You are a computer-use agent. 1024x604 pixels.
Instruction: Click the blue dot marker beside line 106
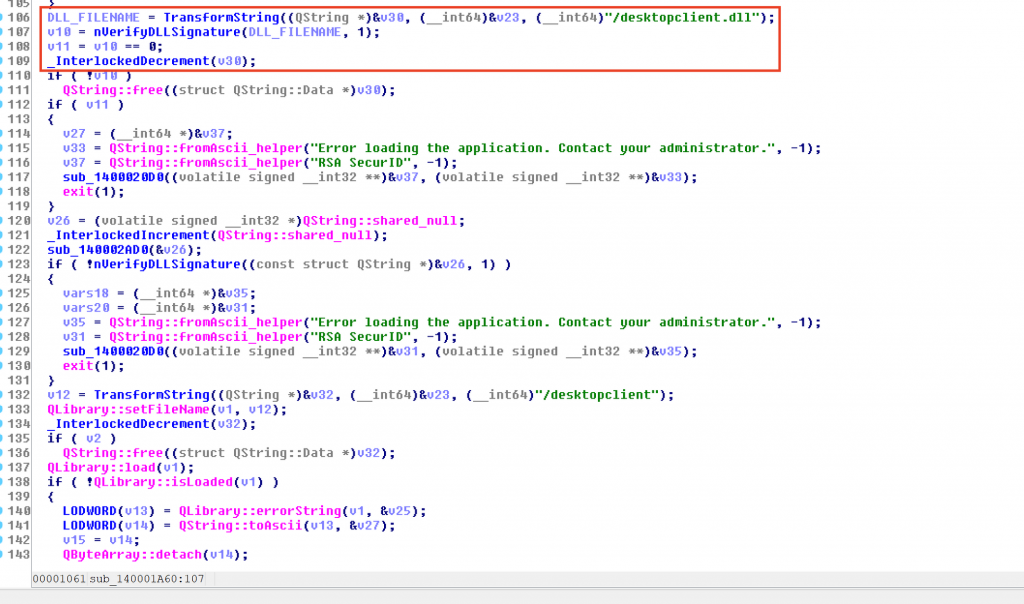coord(4,18)
